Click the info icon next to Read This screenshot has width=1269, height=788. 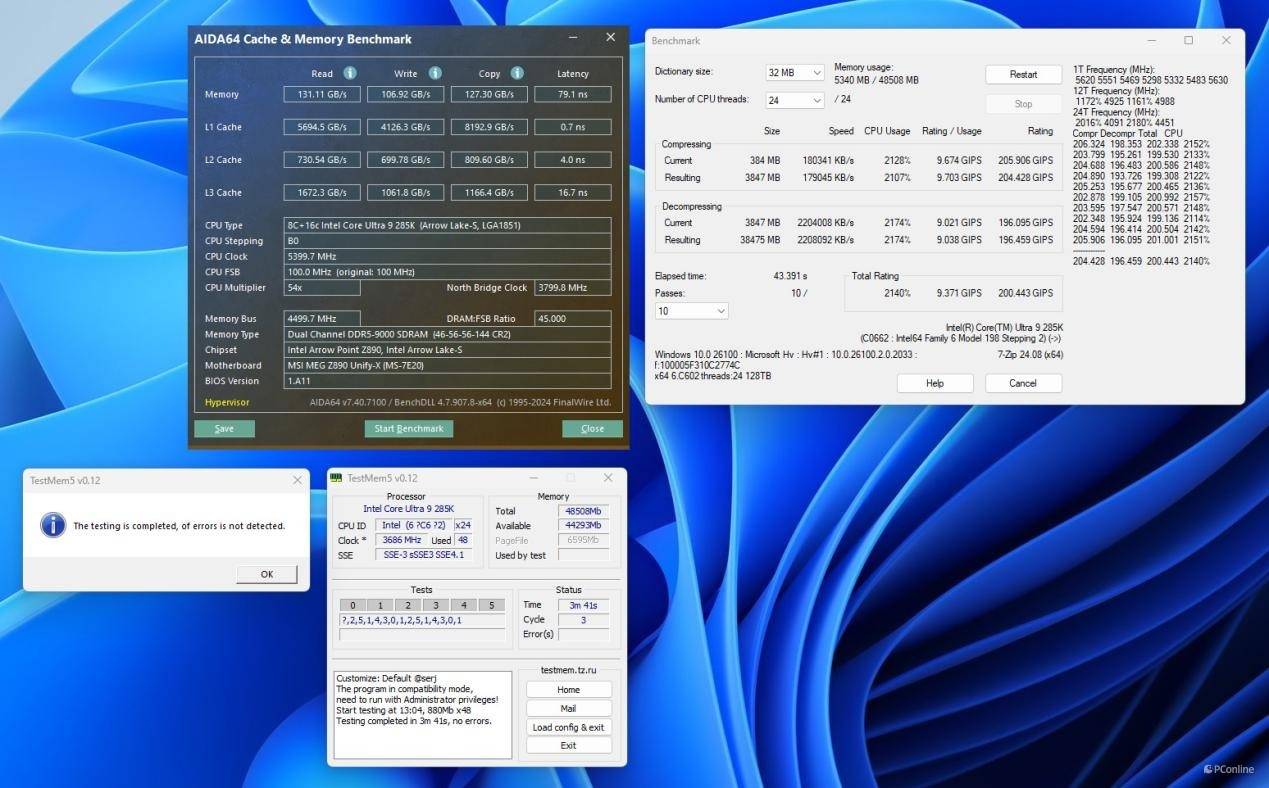pyautogui.click(x=350, y=73)
